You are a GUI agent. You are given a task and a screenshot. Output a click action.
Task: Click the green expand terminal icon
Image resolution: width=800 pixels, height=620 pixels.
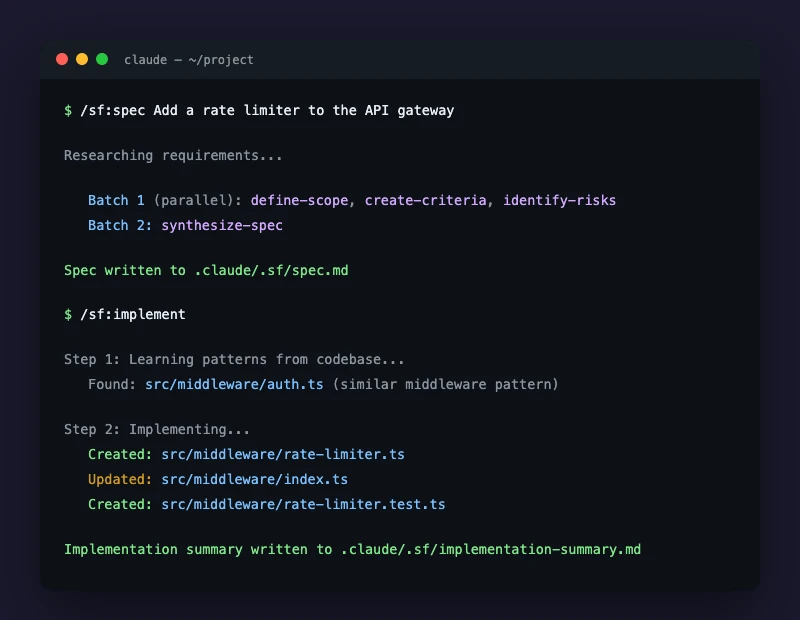(101, 59)
